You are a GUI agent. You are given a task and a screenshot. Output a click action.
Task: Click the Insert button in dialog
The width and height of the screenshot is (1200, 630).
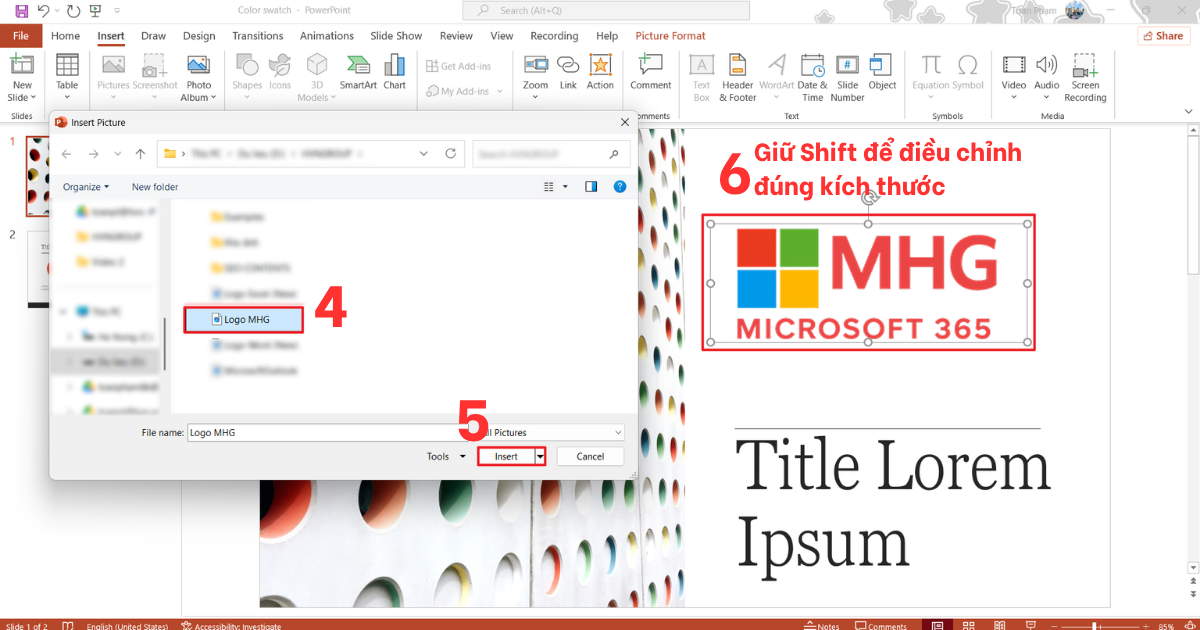(506, 456)
